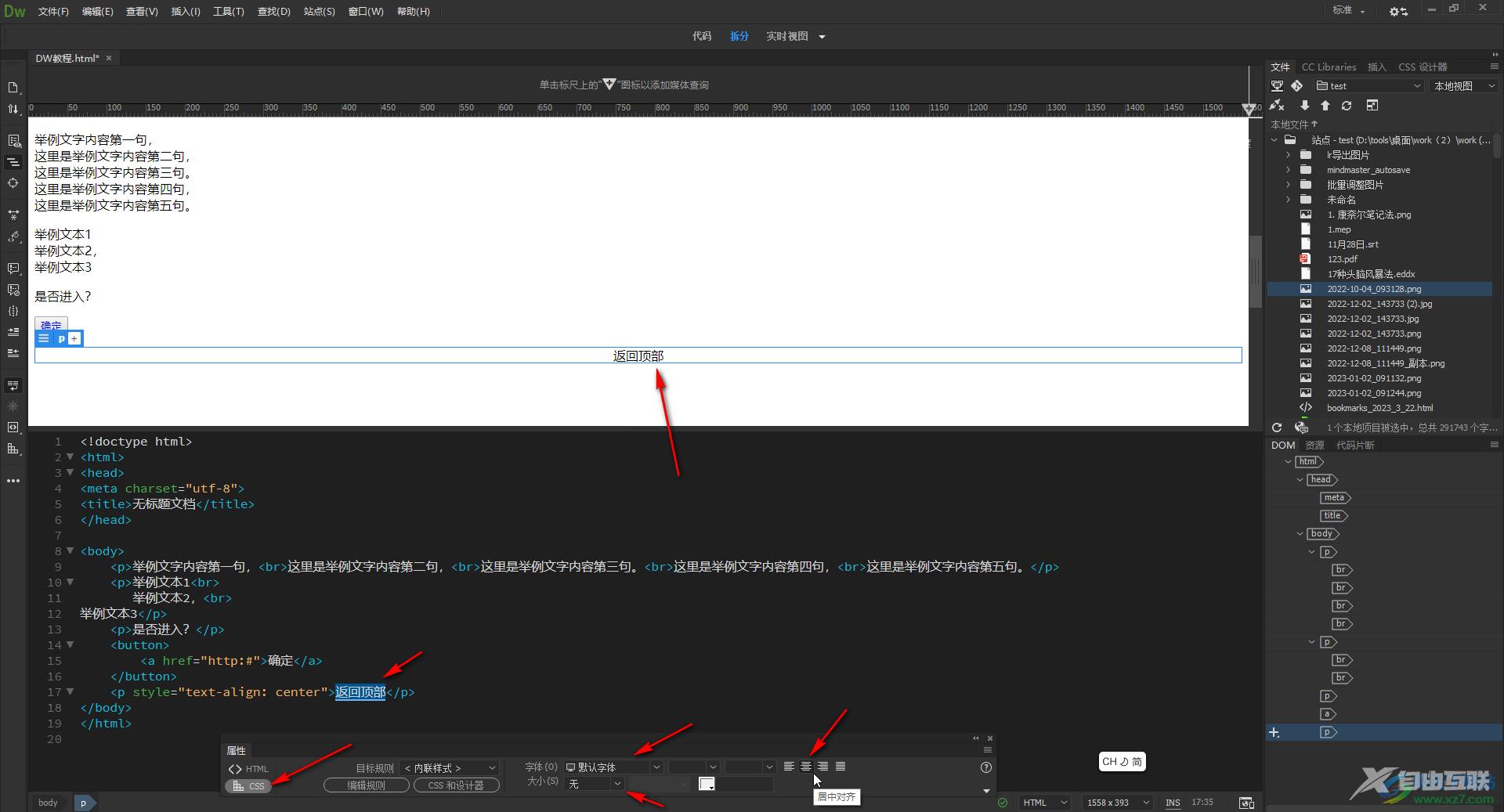Open window size 1558 x 393 dropdown
The width and height of the screenshot is (1504, 812).
pyautogui.click(x=1116, y=803)
